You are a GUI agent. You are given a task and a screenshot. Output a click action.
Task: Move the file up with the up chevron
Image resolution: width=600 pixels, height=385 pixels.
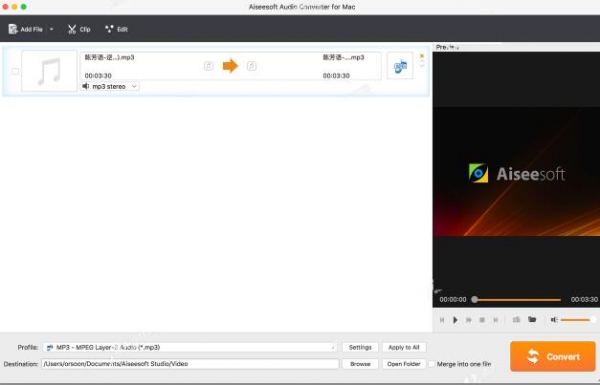point(422,61)
